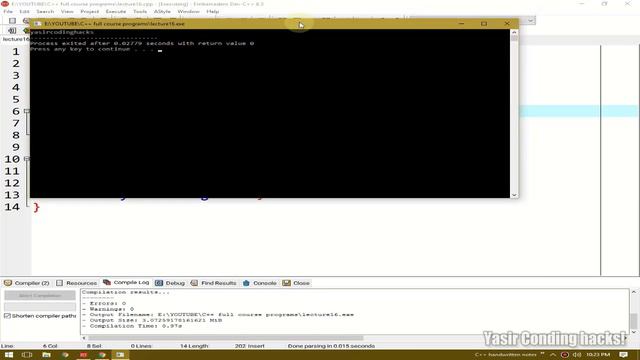Open the View menu
640x360 pixels.
click(x=67, y=11)
